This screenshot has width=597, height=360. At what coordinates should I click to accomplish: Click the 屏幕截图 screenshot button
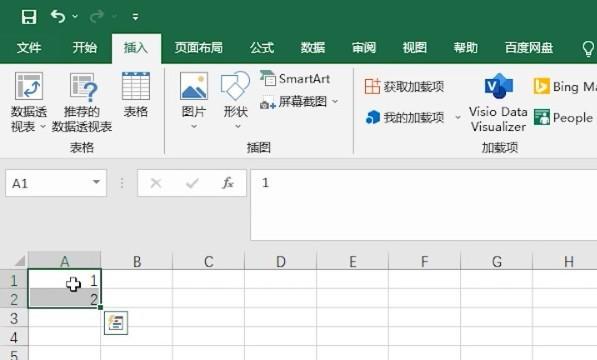[x=294, y=102]
